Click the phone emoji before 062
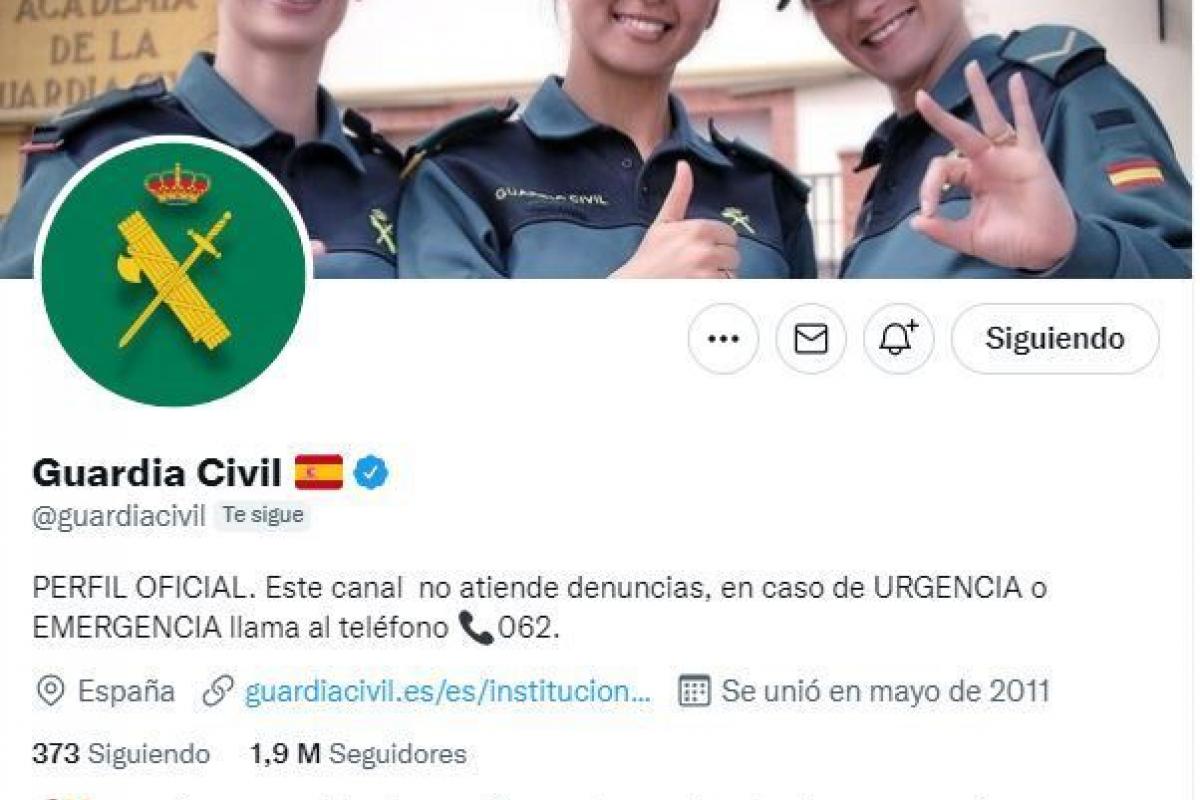 point(476,628)
